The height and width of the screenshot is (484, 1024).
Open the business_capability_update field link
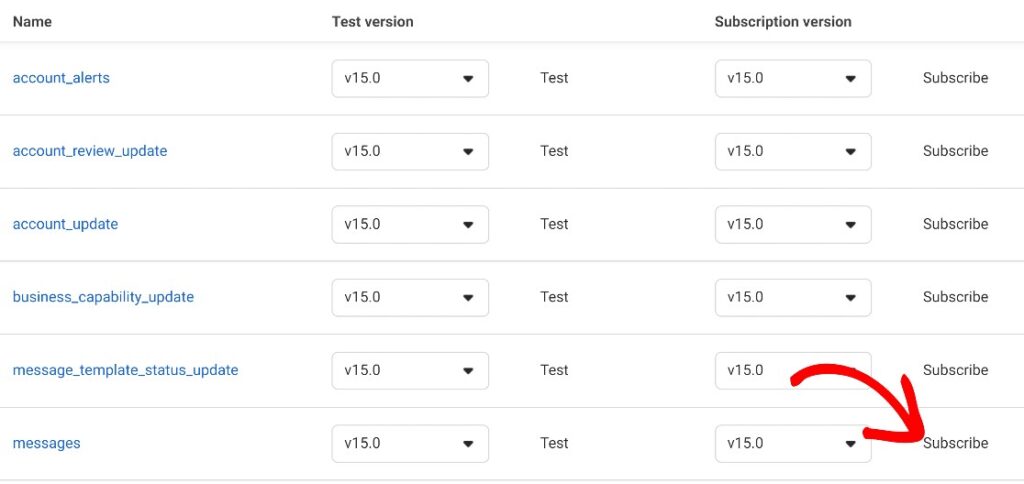point(103,297)
